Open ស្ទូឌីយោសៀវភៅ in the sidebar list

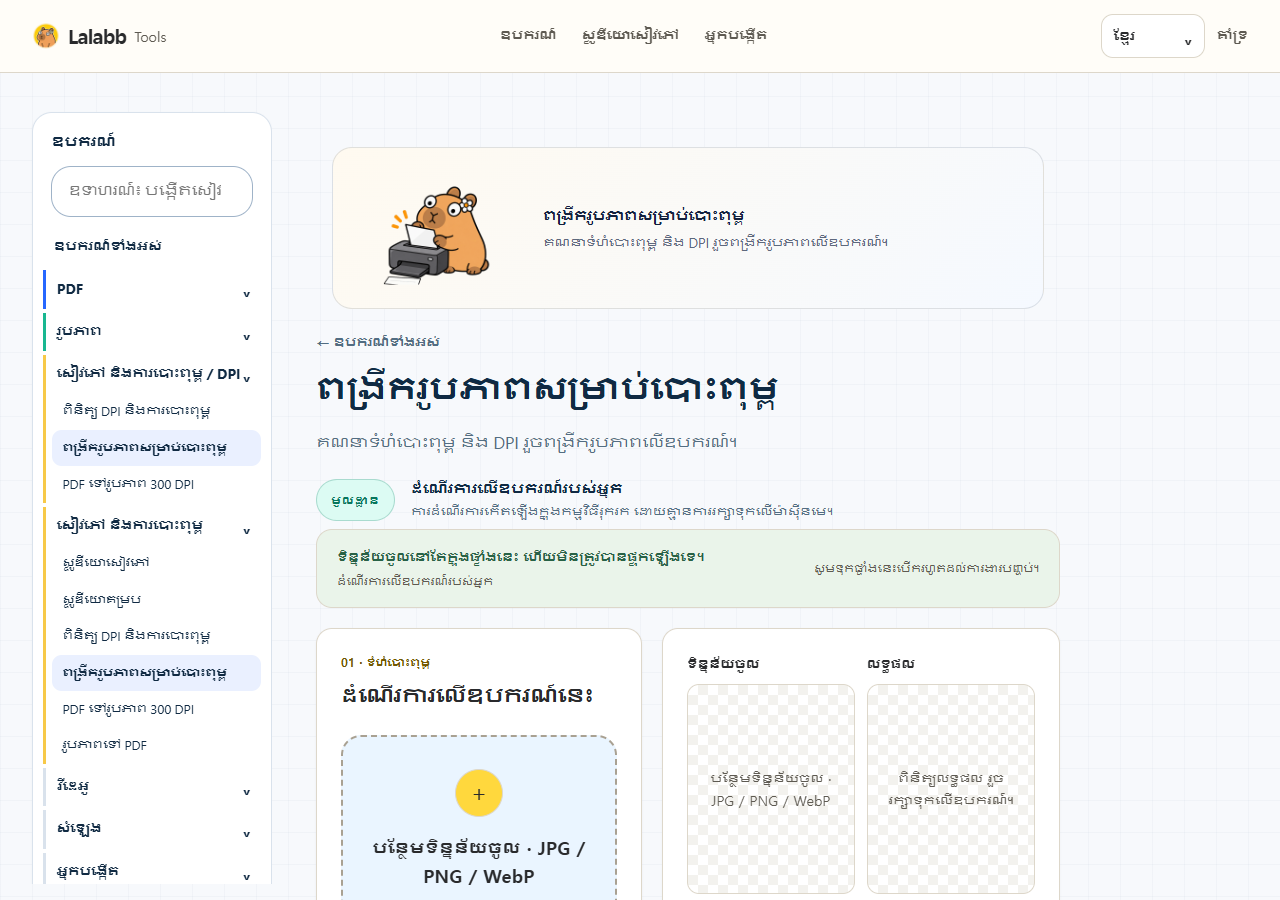point(156,563)
